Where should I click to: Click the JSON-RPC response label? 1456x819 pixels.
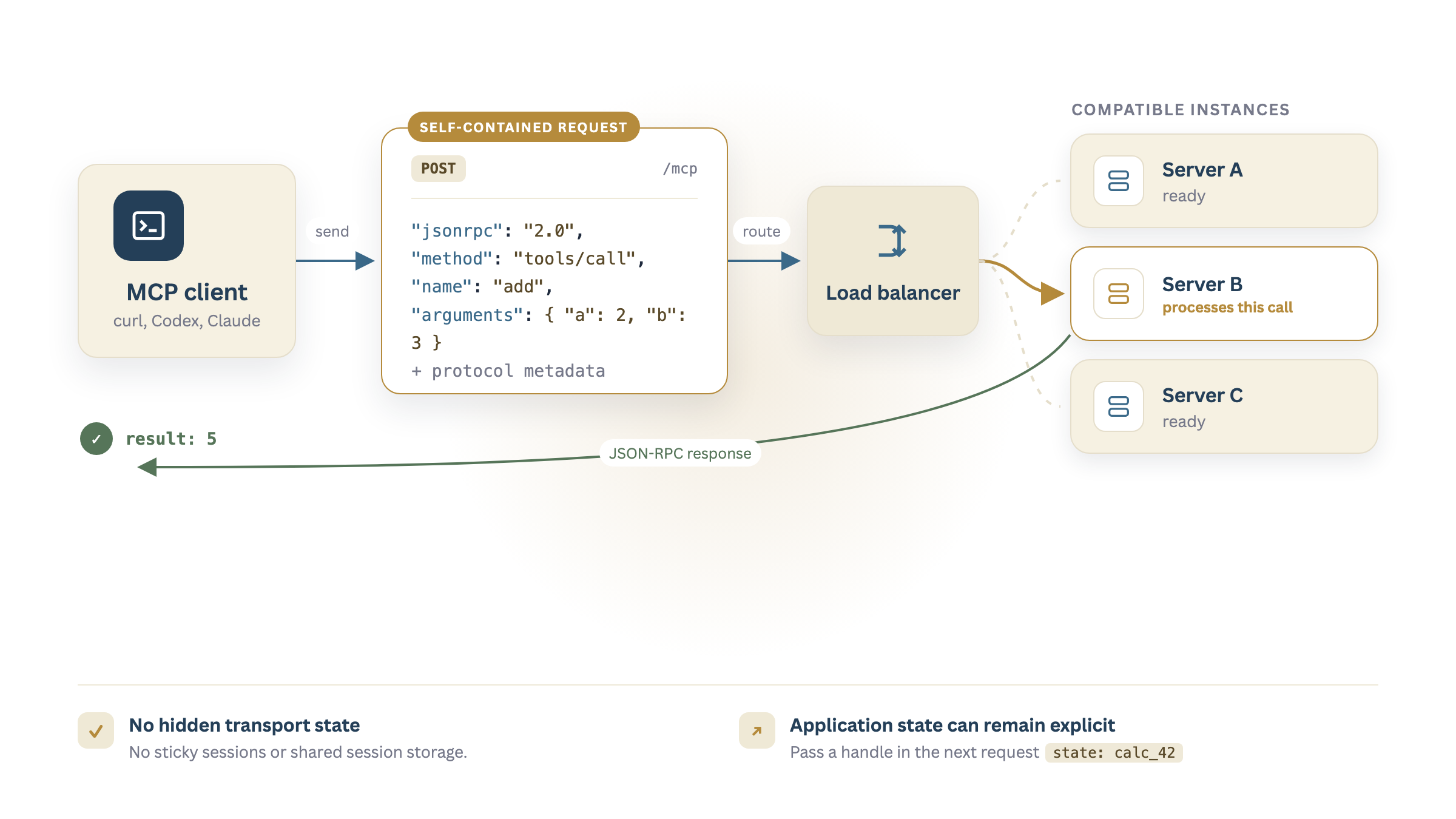coord(680,453)
